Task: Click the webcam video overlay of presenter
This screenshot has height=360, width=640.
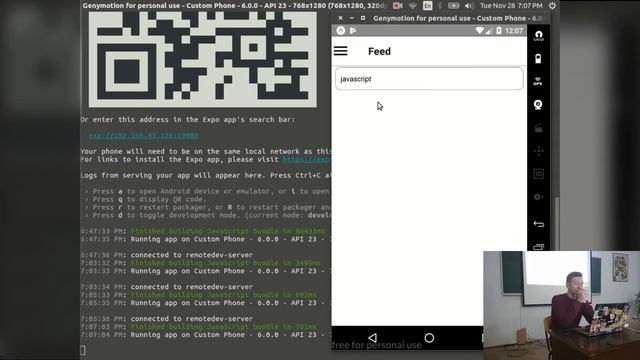Action: [562, 305]
